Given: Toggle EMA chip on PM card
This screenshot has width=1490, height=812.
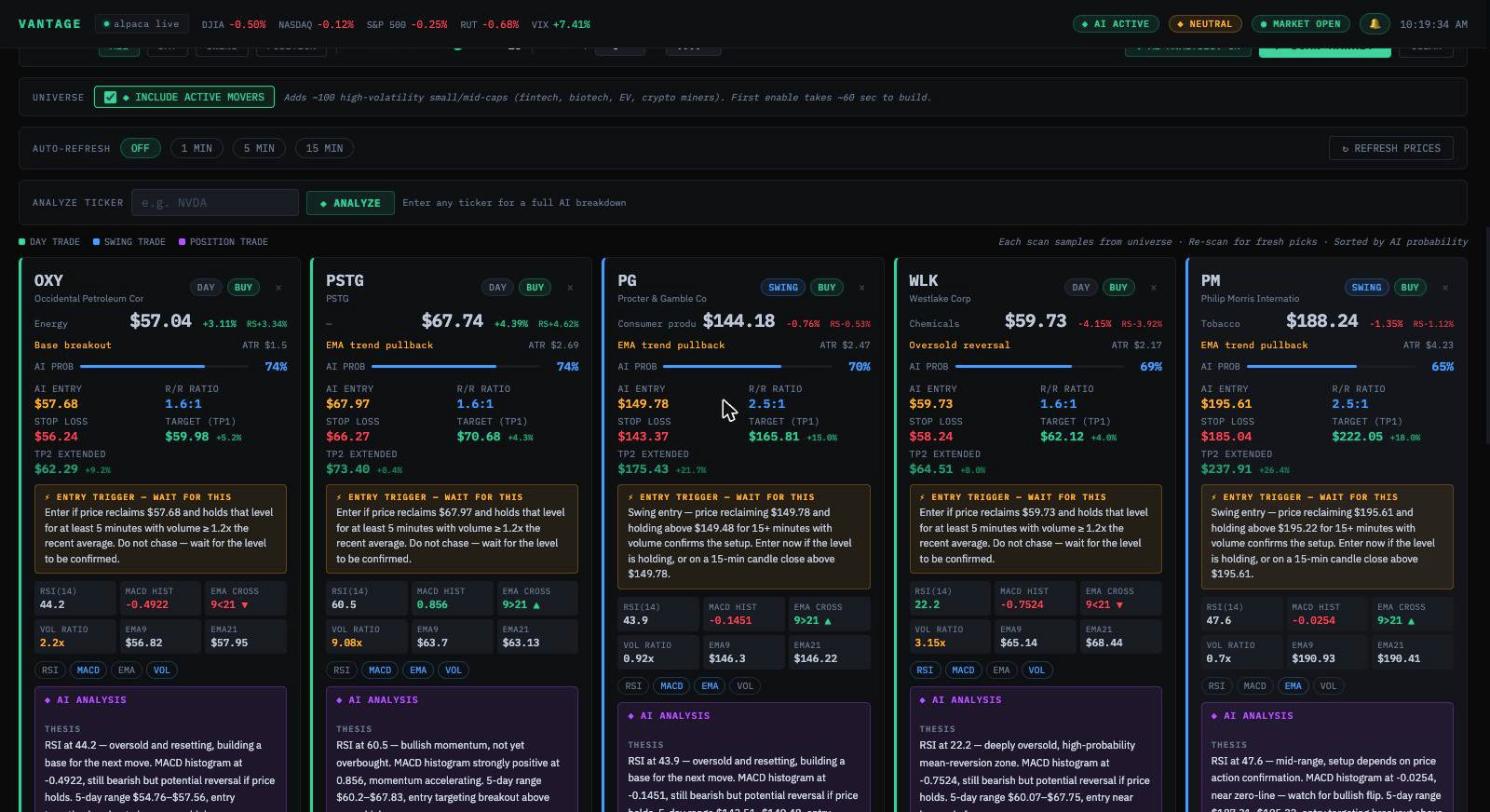Looking at the screenshot, I should [1293, 686].
